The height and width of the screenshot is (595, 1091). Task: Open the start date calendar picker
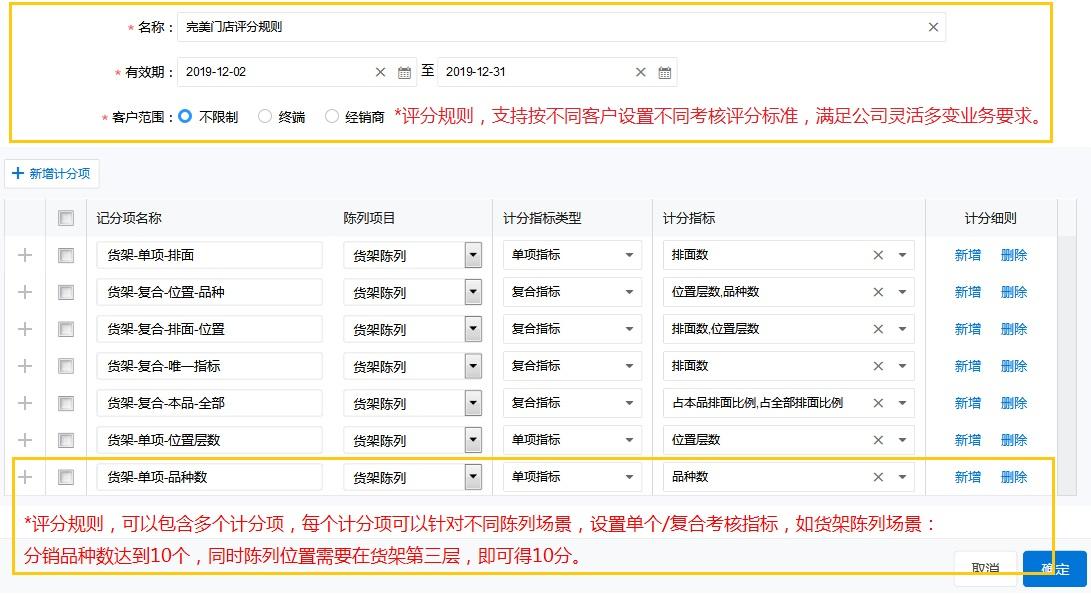point(404,72)
